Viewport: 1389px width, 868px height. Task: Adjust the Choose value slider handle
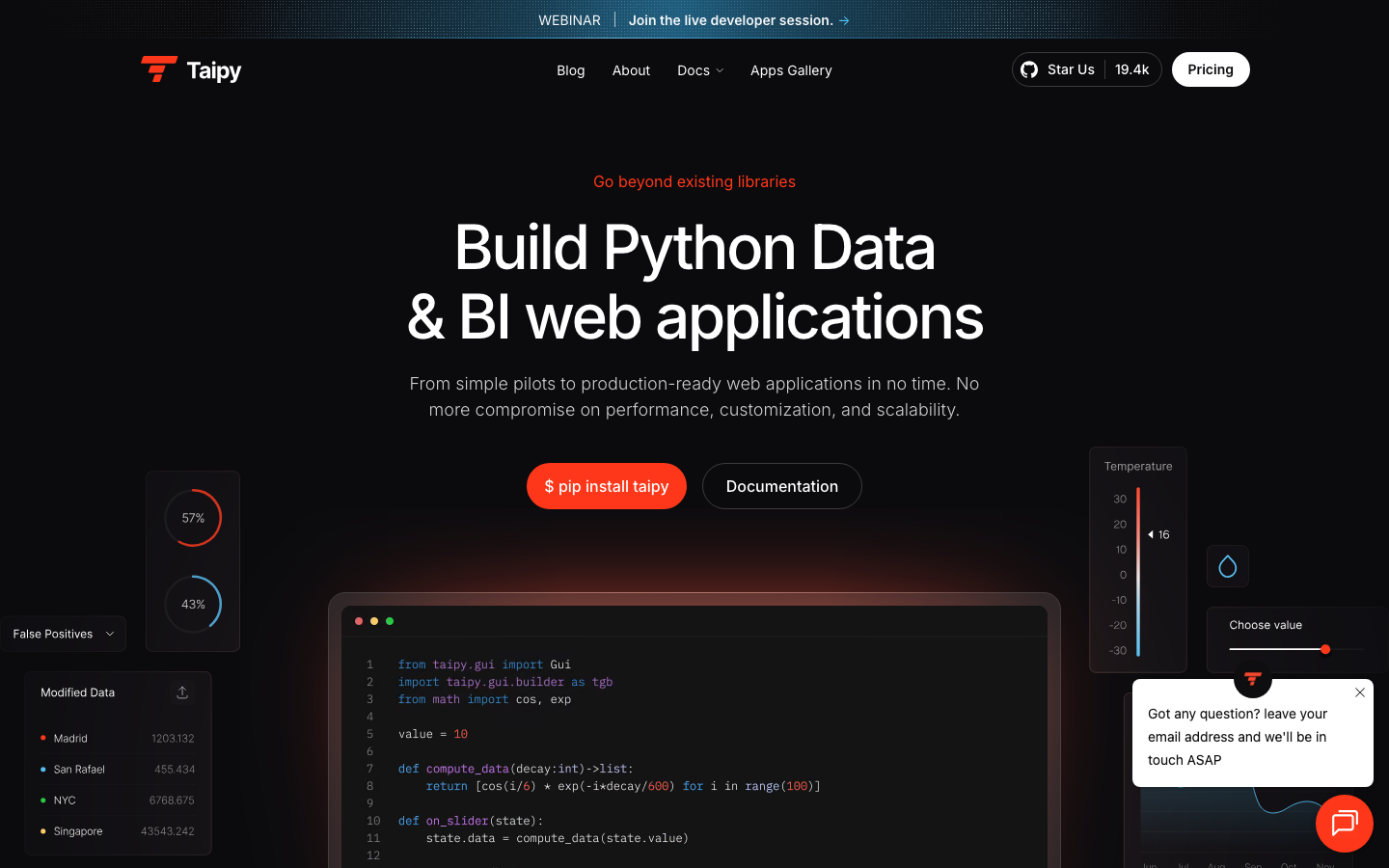(x=1325, y=649)
